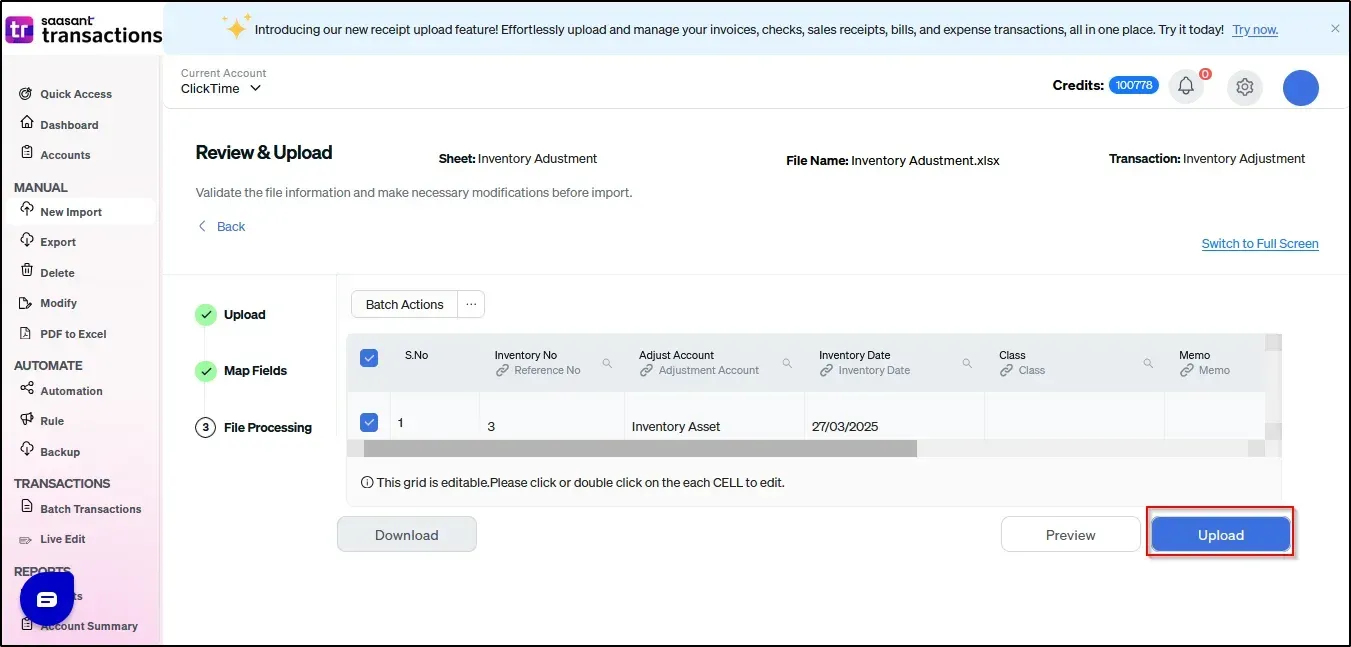Open the Batch Actions menu
The image size is (1351, 647).
coord(404,304)
